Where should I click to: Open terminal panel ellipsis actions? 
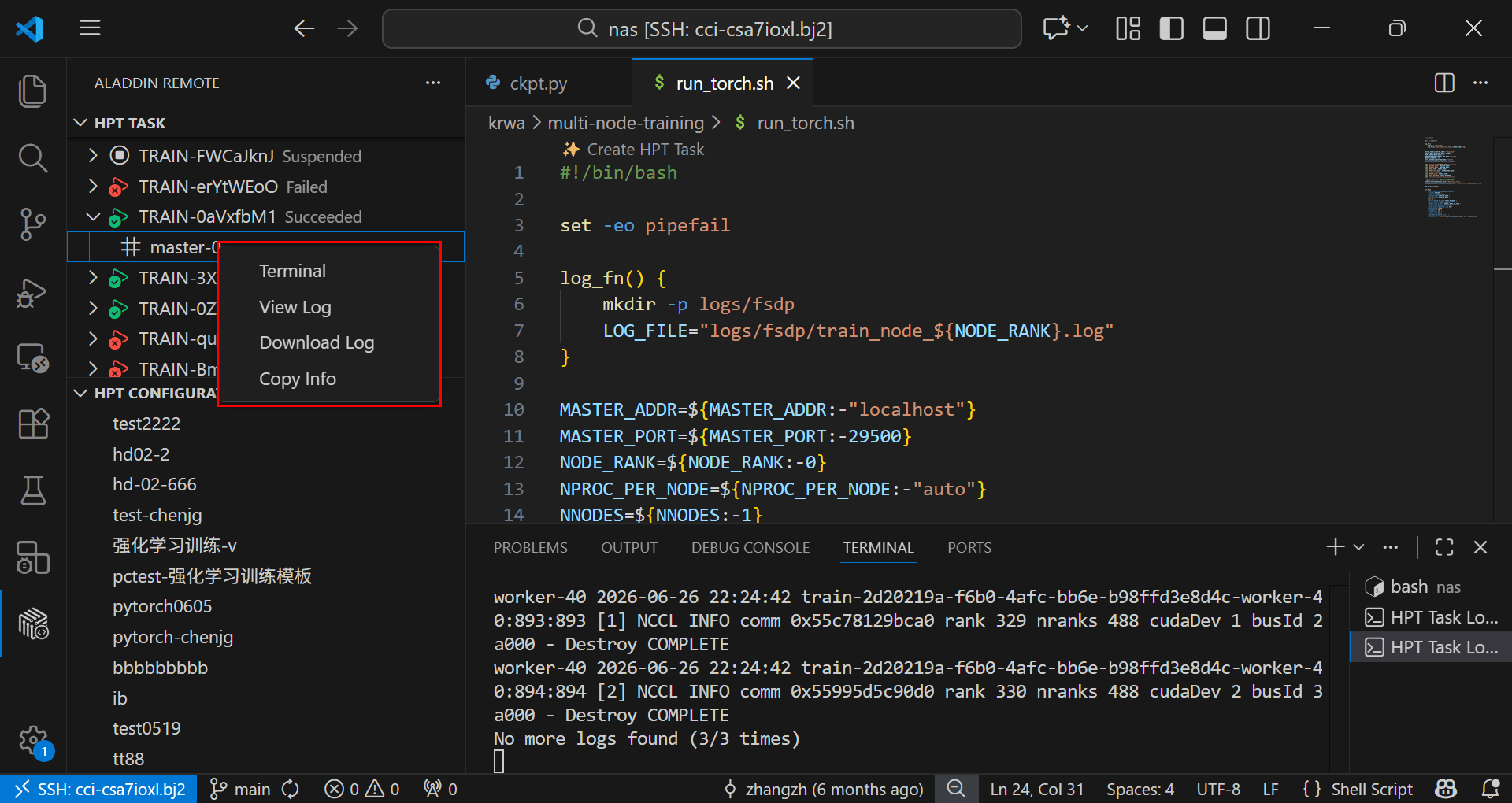point(1391,547)
